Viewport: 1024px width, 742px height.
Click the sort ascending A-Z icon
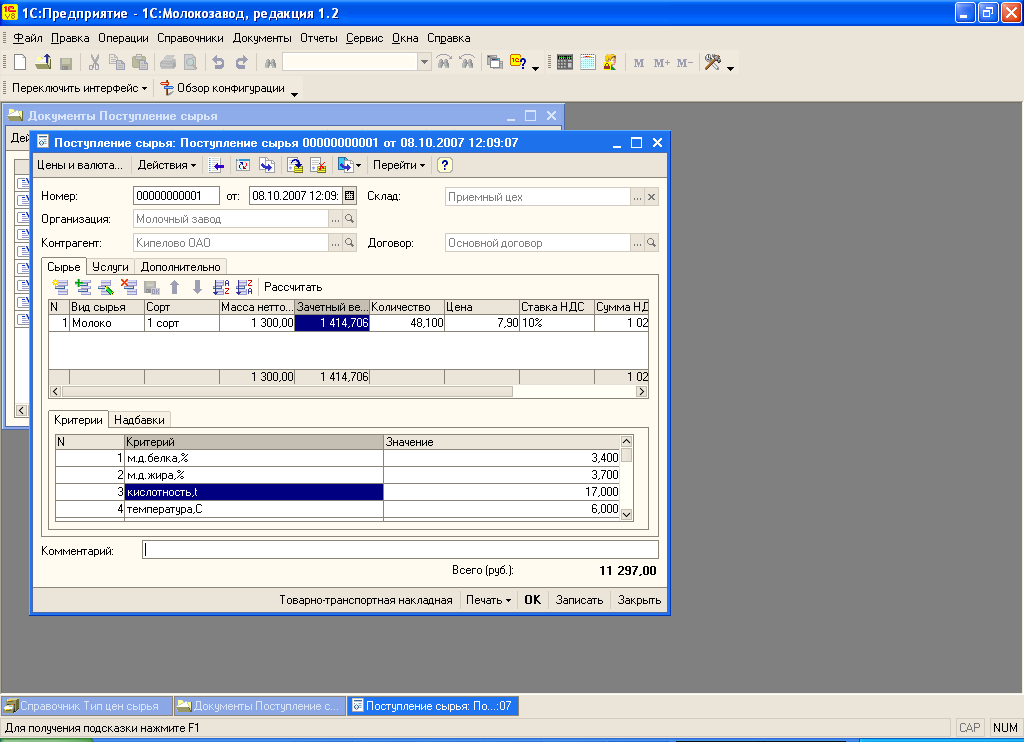click(221, 287)
